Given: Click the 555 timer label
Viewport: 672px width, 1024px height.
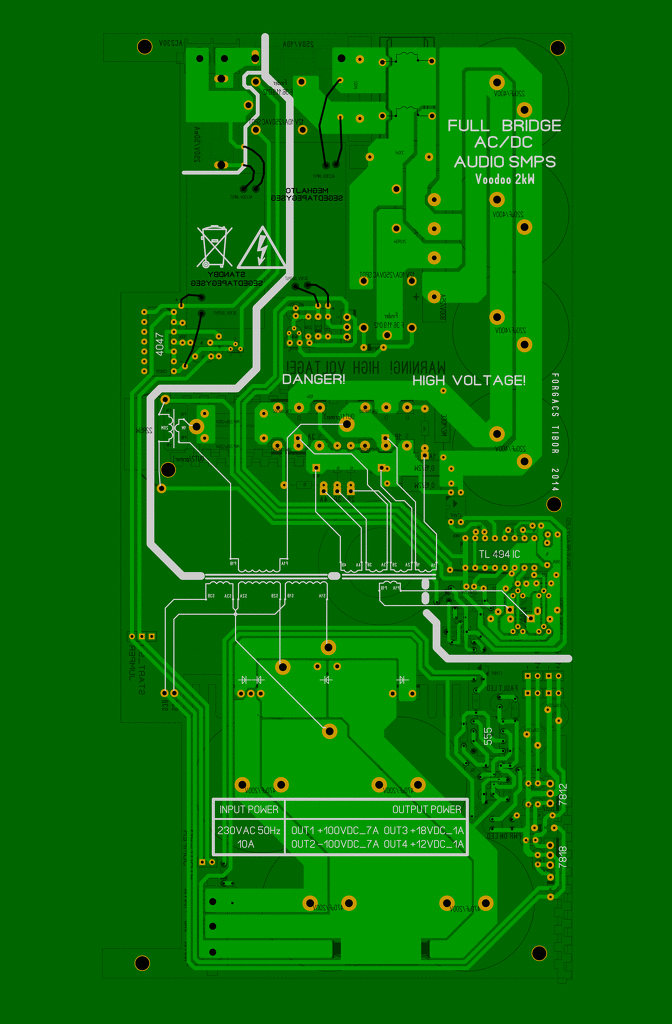Looking at the screenshot, I should [x=488, y=737].
